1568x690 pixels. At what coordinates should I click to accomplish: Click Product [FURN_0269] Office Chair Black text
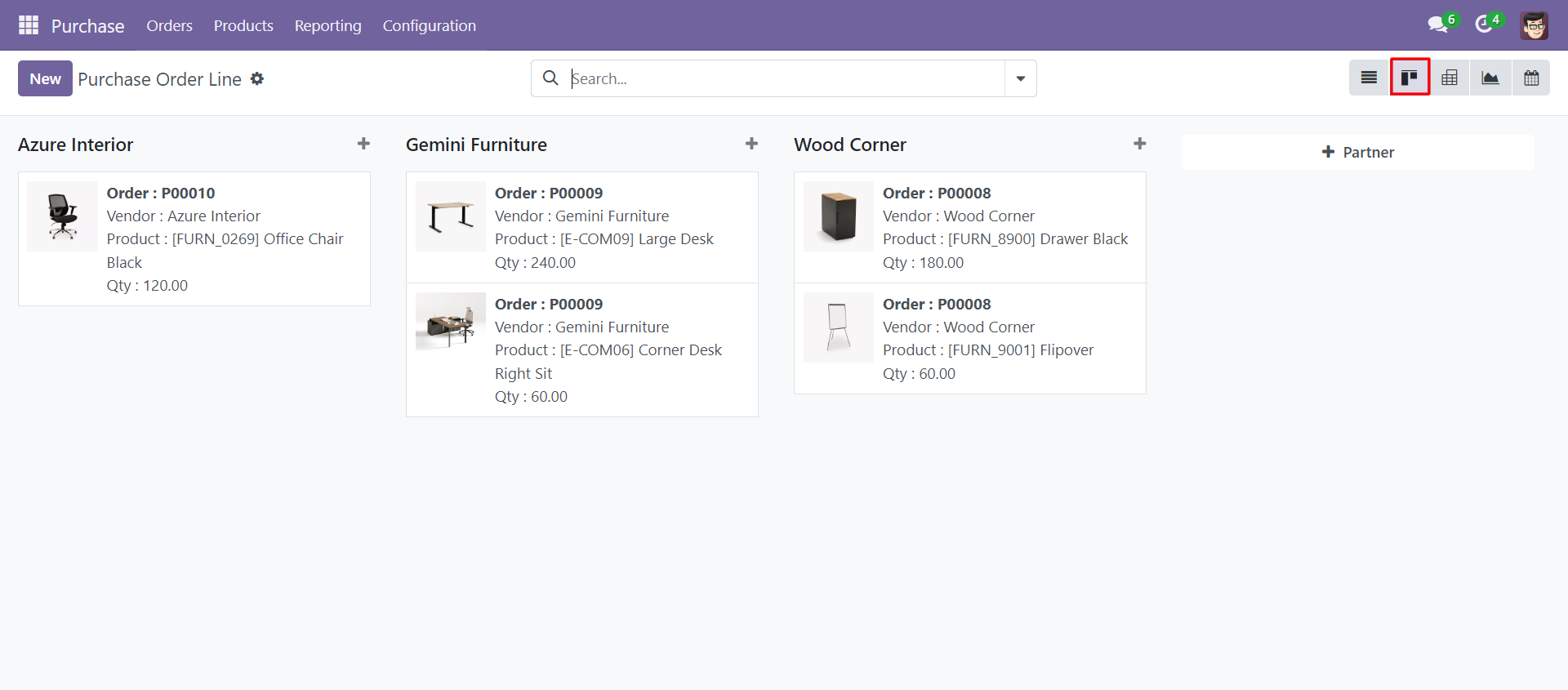point(225,251)
